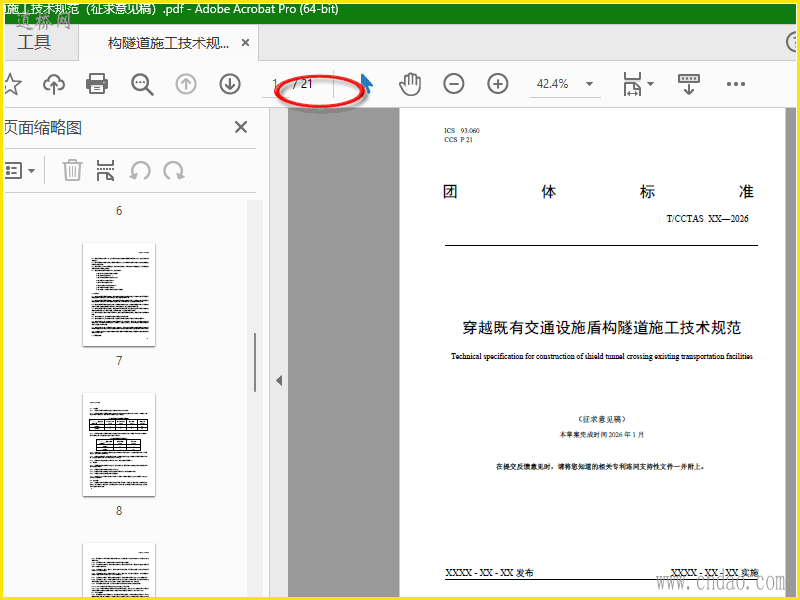Image resolution: width=800 pixels, height=600 pixels.
Task: Open the find text magnifier tool
Action: (142, 84)
